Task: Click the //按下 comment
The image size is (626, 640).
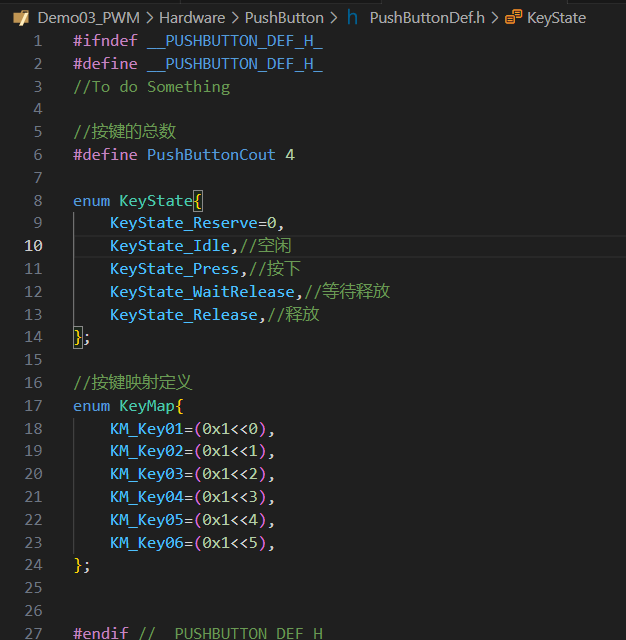Action: [x=275, y=269]
